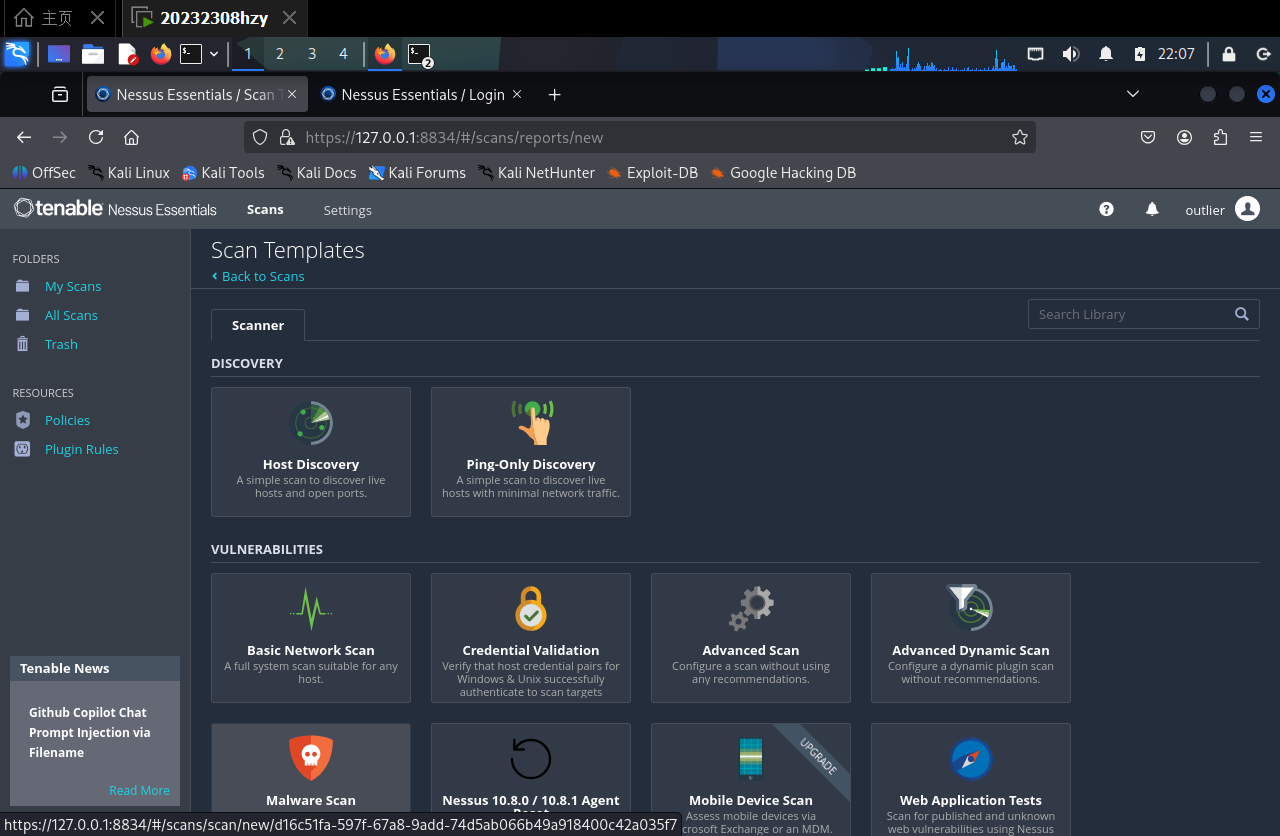
Task: Open the Firefox account icon
Action: (1185, 137)
